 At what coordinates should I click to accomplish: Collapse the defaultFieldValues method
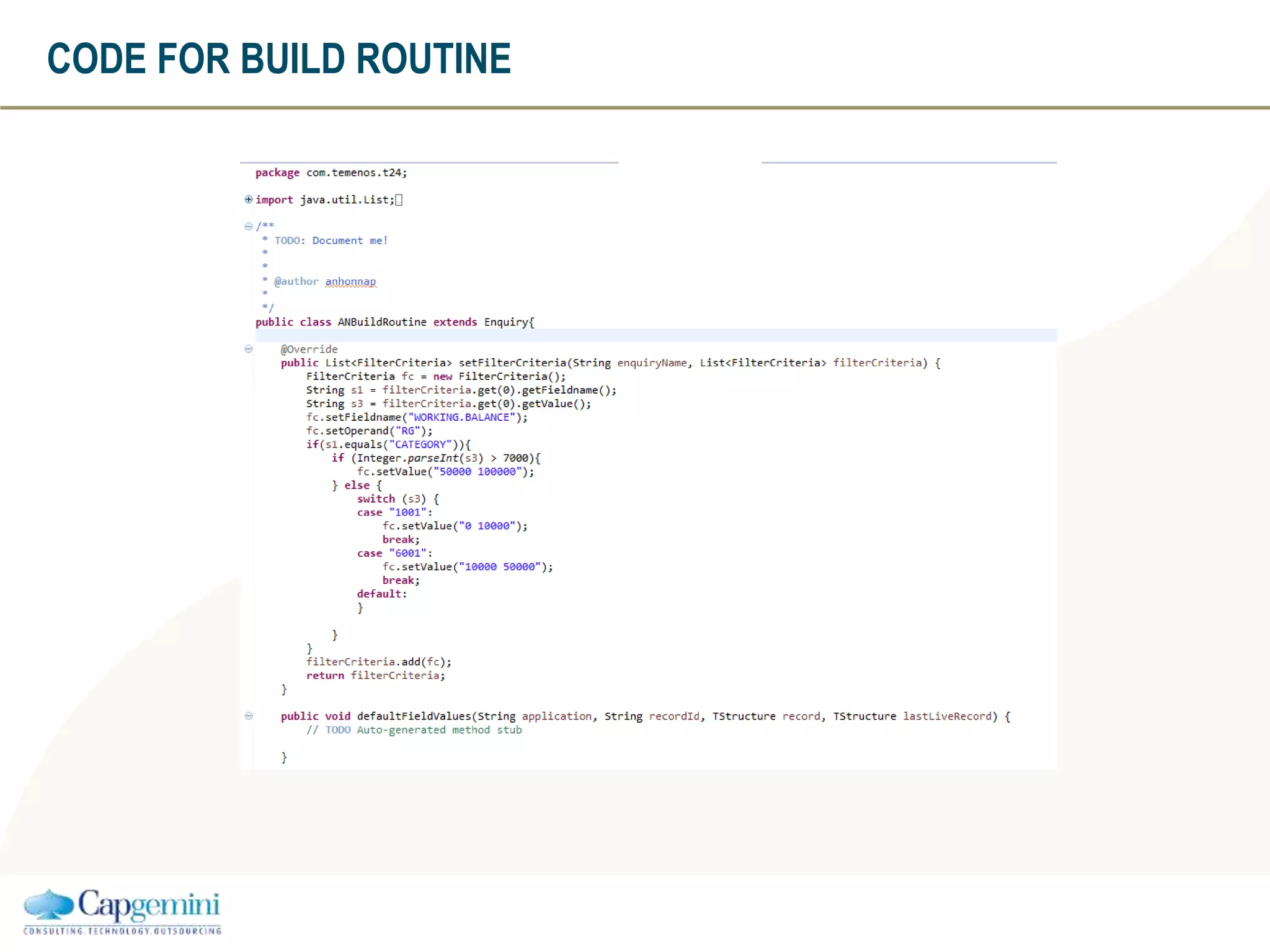pos(249,716)
